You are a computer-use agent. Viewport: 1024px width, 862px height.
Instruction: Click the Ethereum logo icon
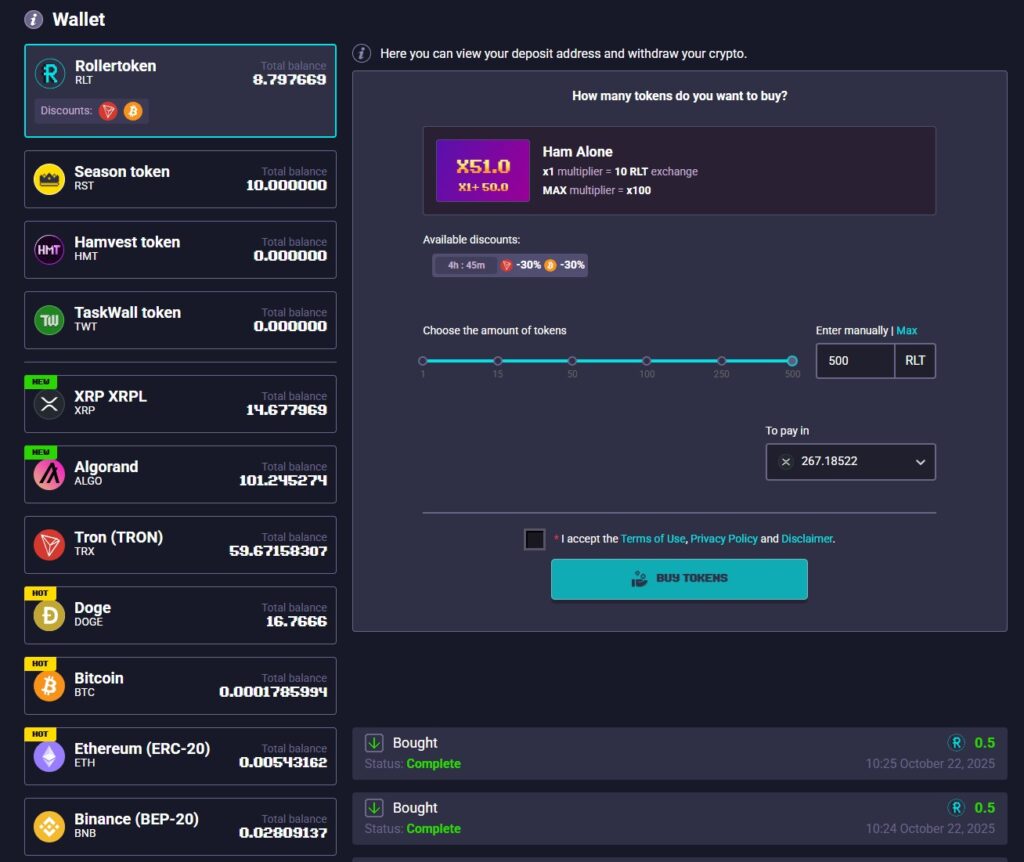(x=49, y=756)
